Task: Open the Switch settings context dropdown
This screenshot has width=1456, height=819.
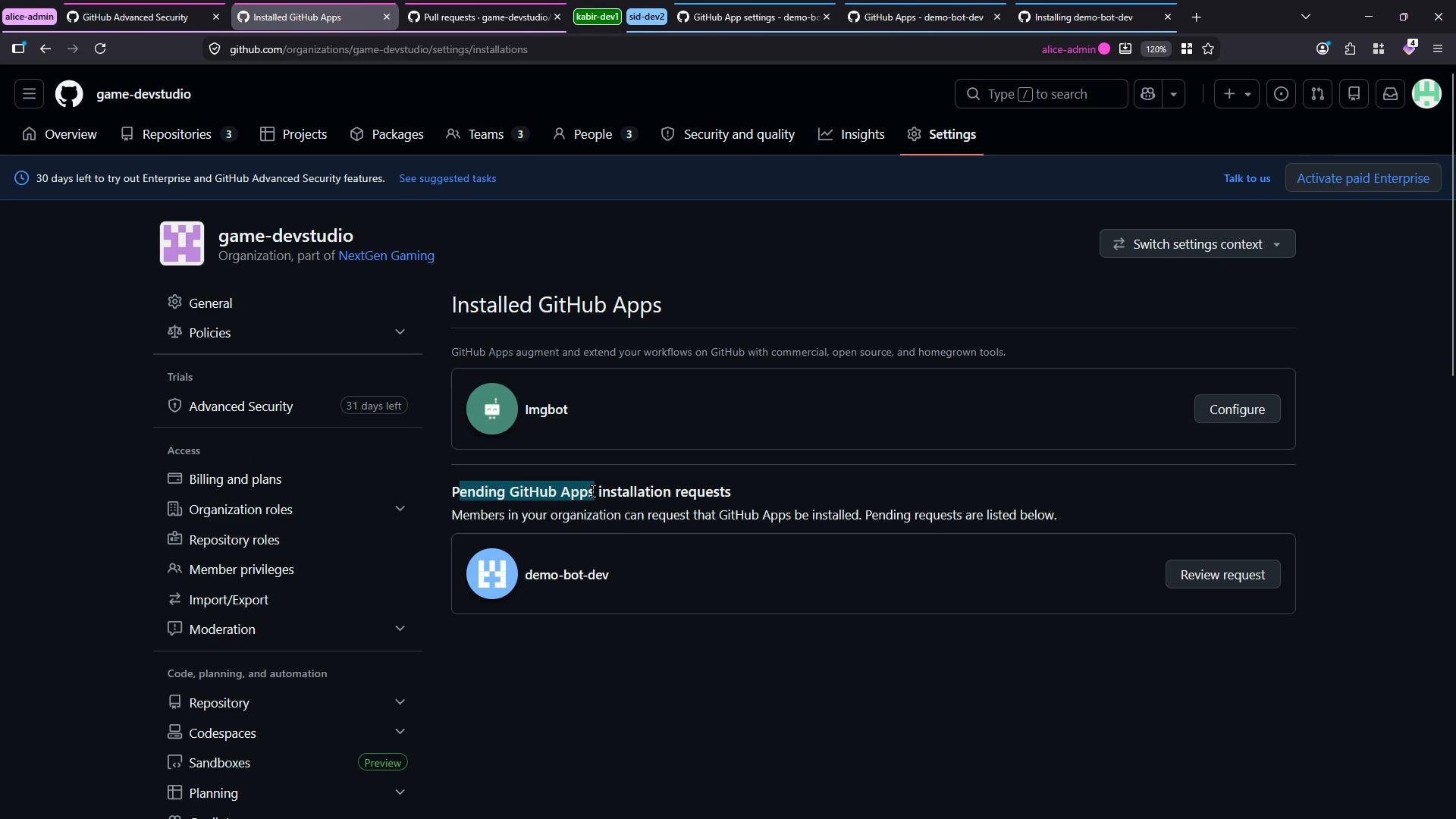Action: coord(1197,244)
